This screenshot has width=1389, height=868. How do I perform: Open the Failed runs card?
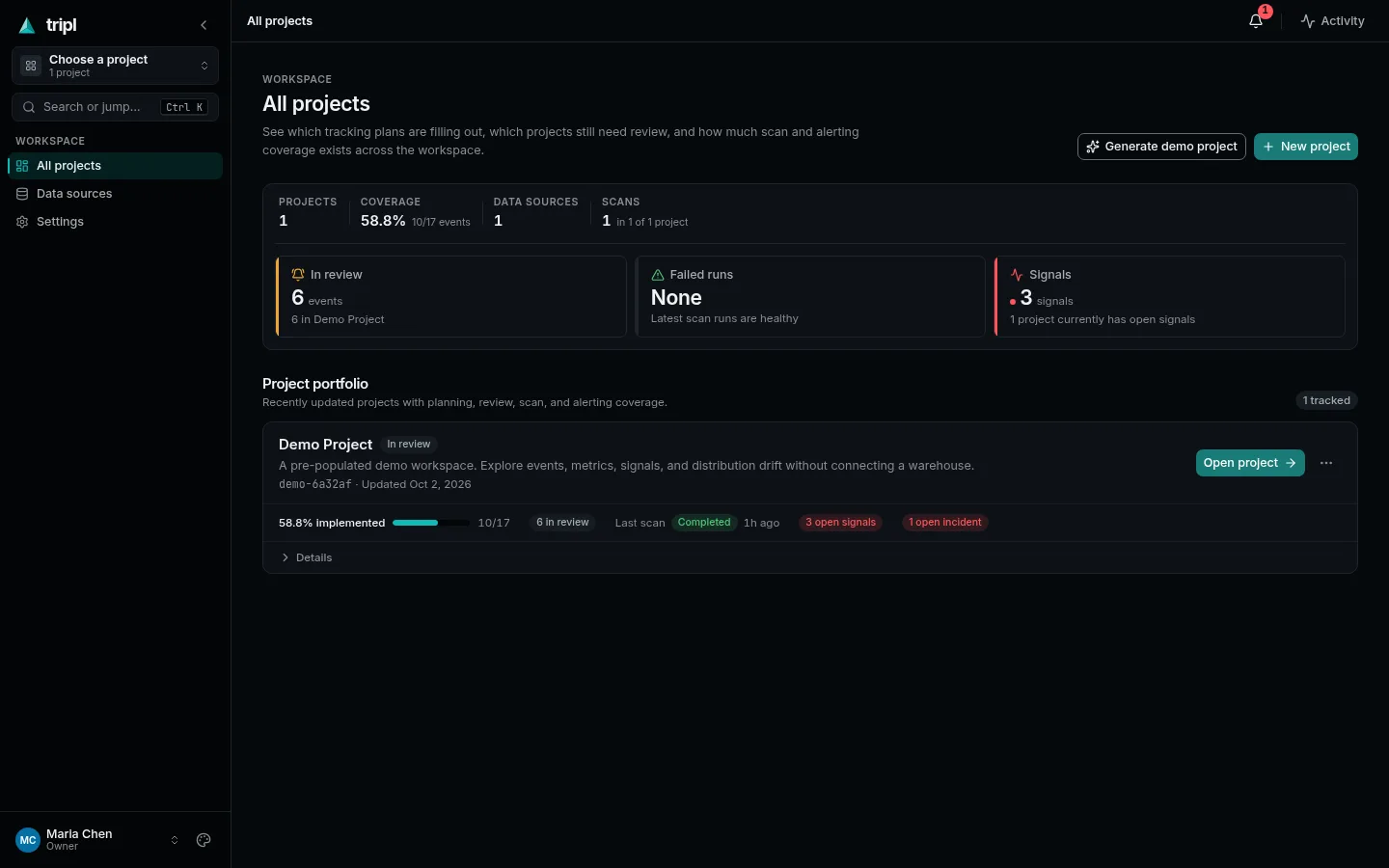810,296
